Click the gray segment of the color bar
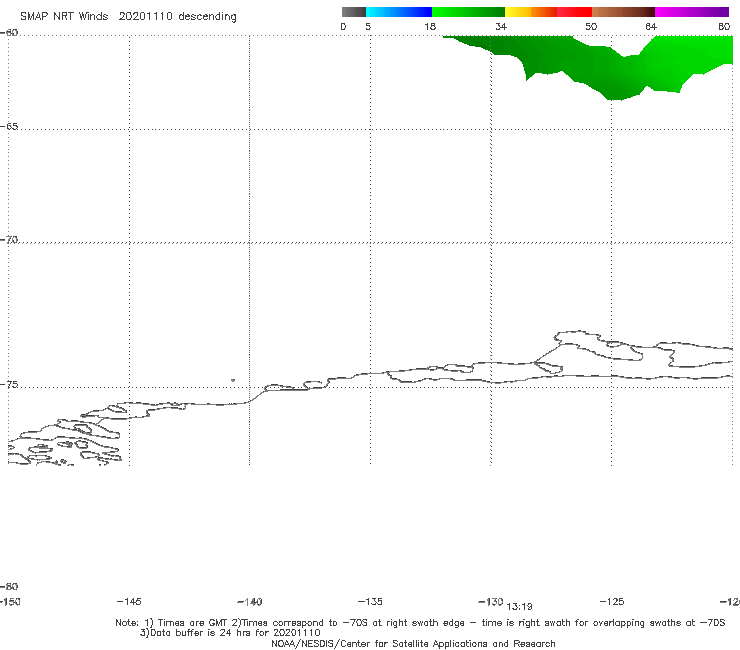The image size is (740, 650). point(353,12)
